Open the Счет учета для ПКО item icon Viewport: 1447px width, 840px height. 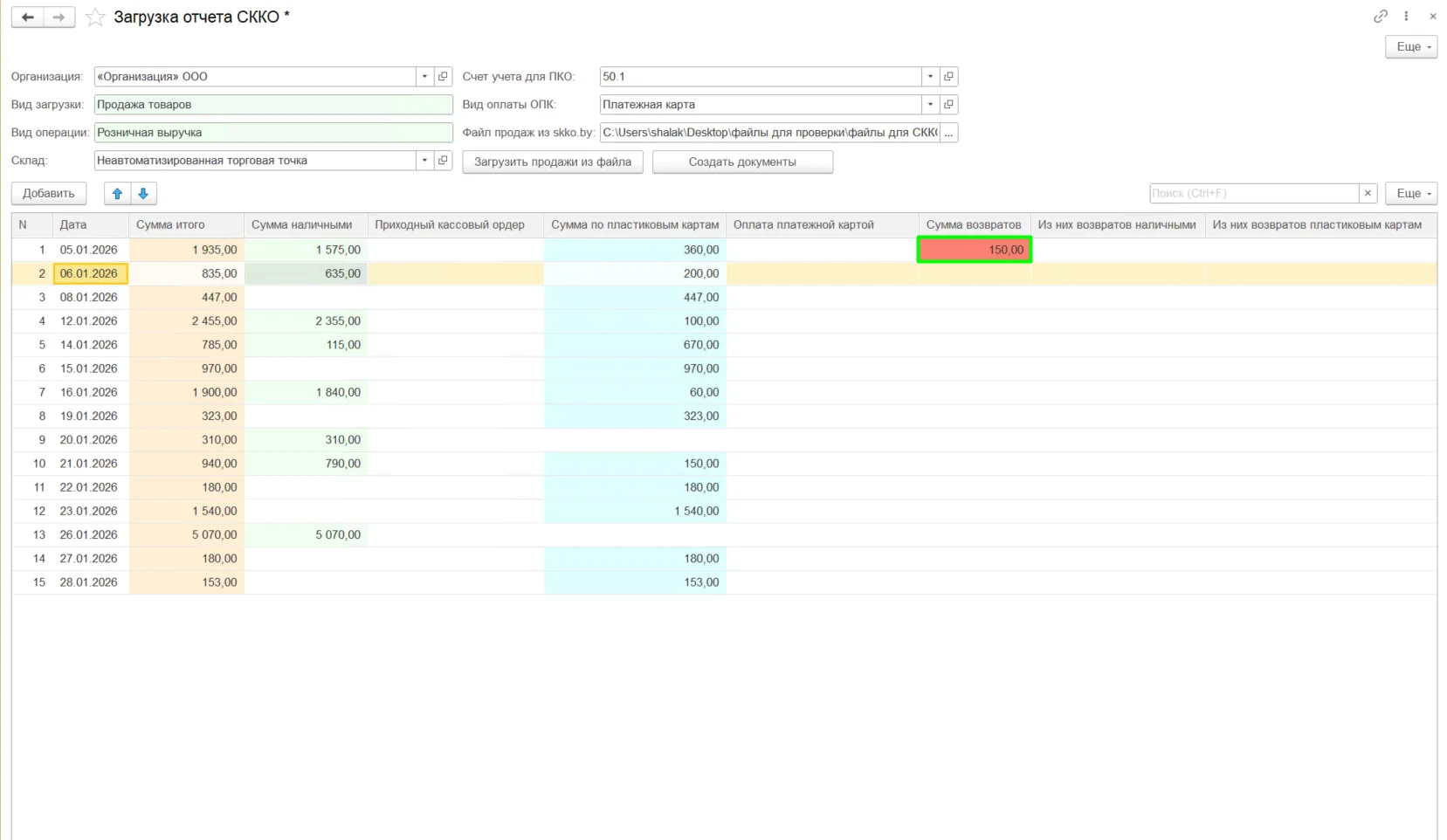point(948,77)
